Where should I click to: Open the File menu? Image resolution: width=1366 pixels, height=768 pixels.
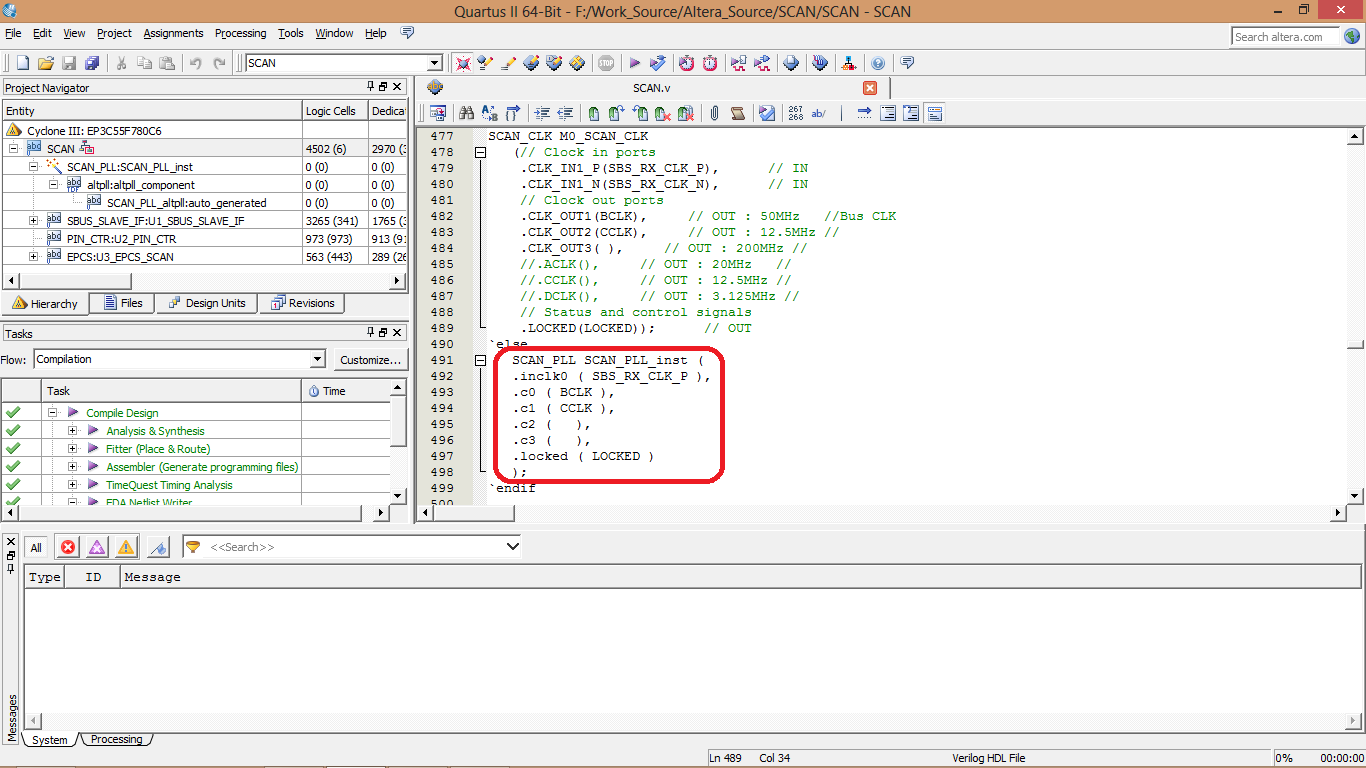pyautogui.click(x=13, y=33)
